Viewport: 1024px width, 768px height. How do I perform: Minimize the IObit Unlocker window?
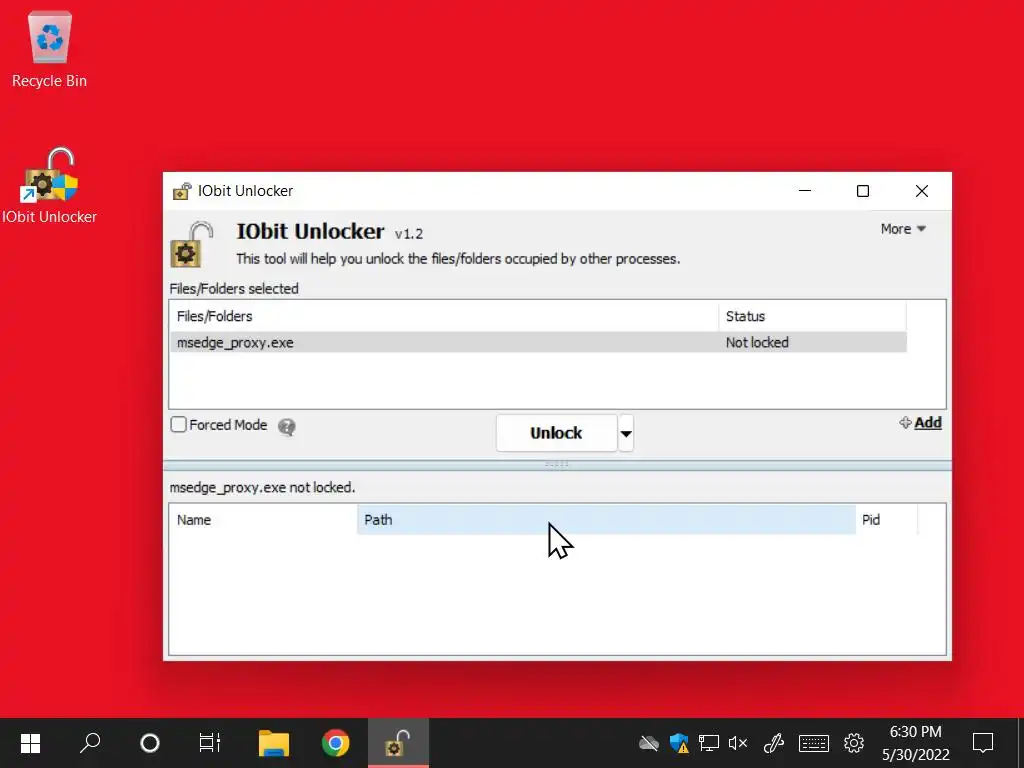805,191
